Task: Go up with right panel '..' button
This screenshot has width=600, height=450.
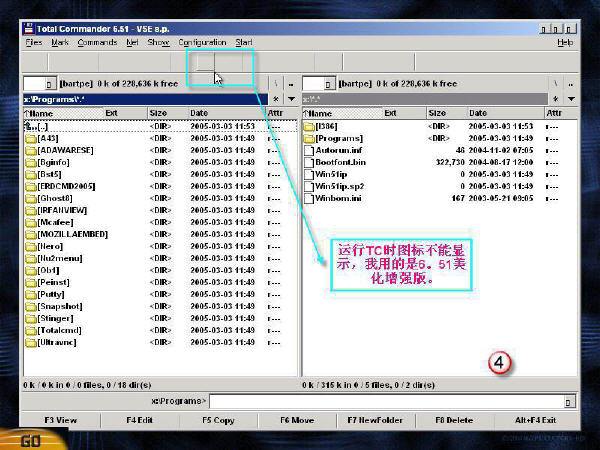Action: (x=571, y=84)
